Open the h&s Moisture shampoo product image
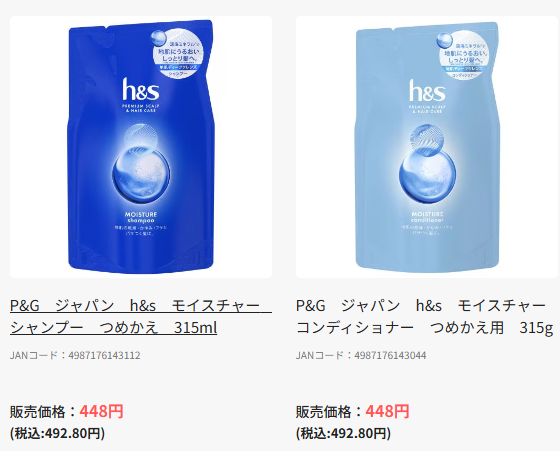 [x=141, y=147]
